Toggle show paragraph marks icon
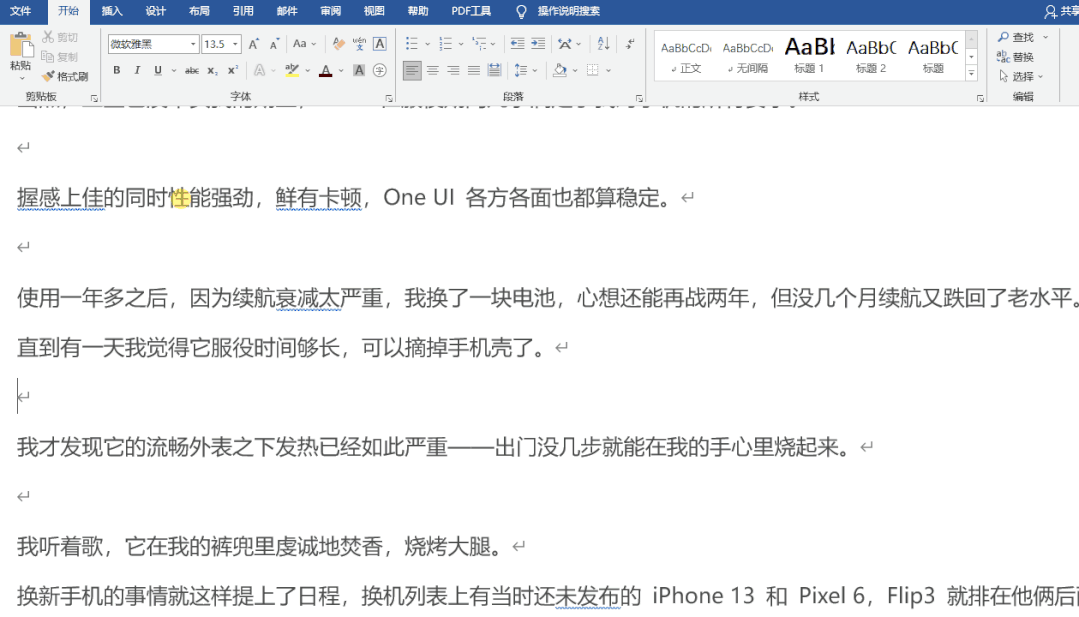This screenshot has height=617, width=1079. click(x=630, y=44)
